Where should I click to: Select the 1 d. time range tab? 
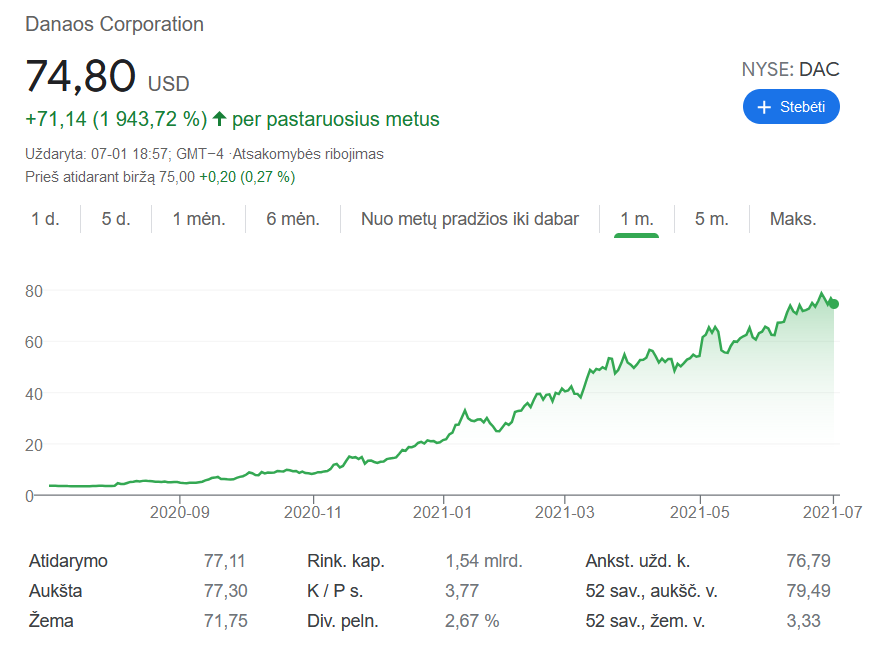45,219
